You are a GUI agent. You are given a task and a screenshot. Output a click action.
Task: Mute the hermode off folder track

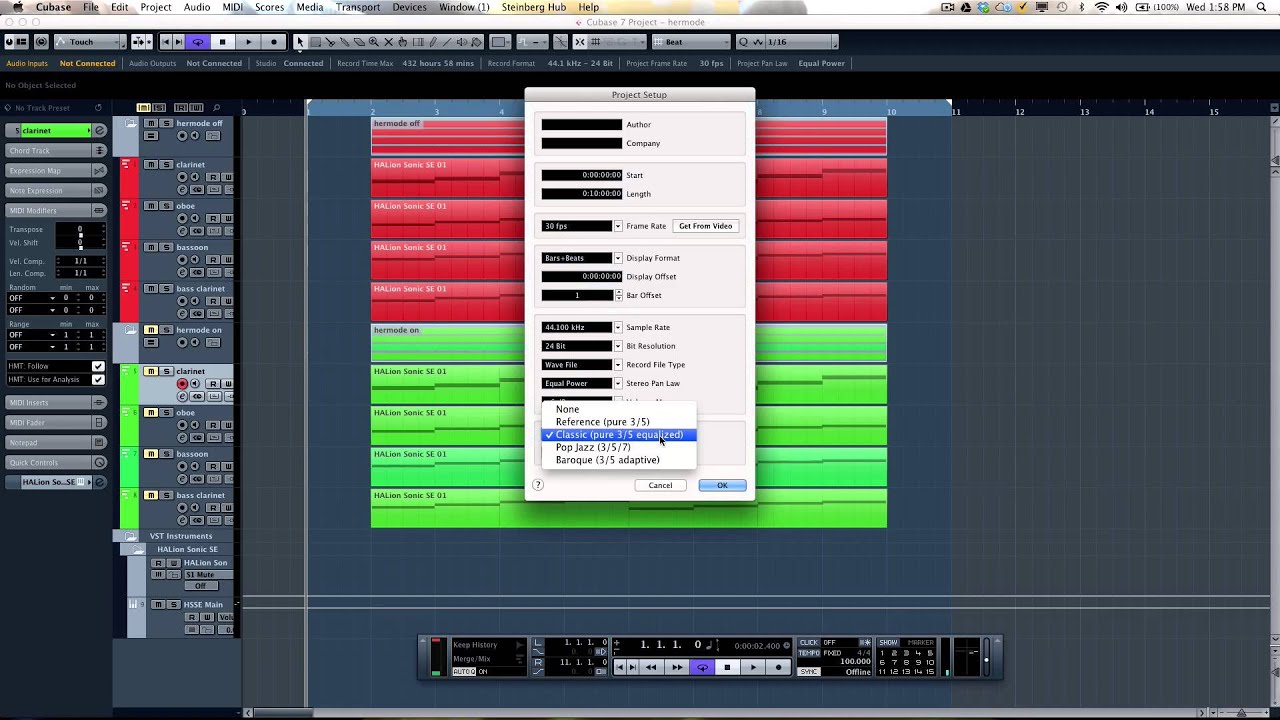click(x=151, y=123)
